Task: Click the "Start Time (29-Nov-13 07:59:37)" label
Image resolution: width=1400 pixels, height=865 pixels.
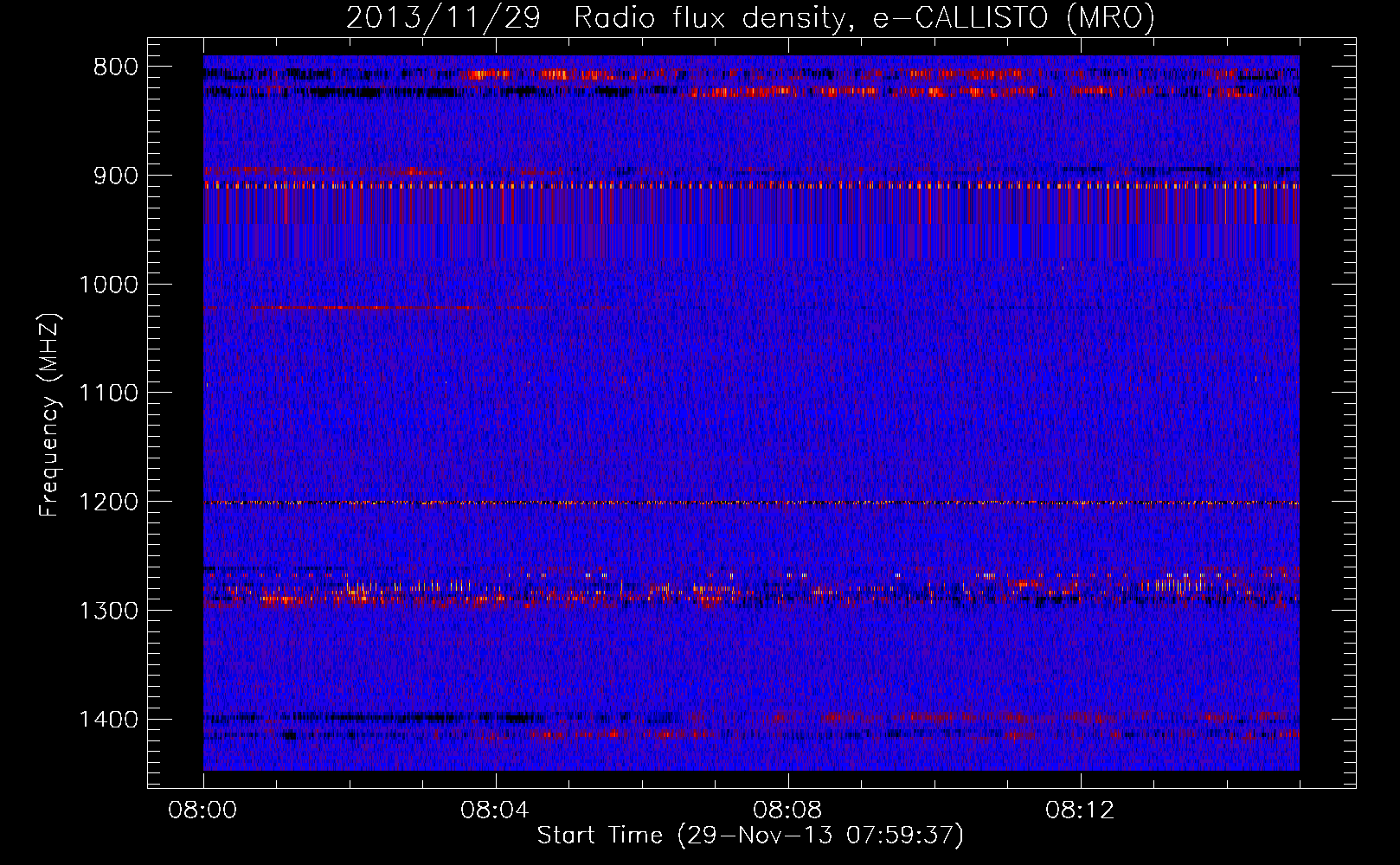Action: (750, 836)
